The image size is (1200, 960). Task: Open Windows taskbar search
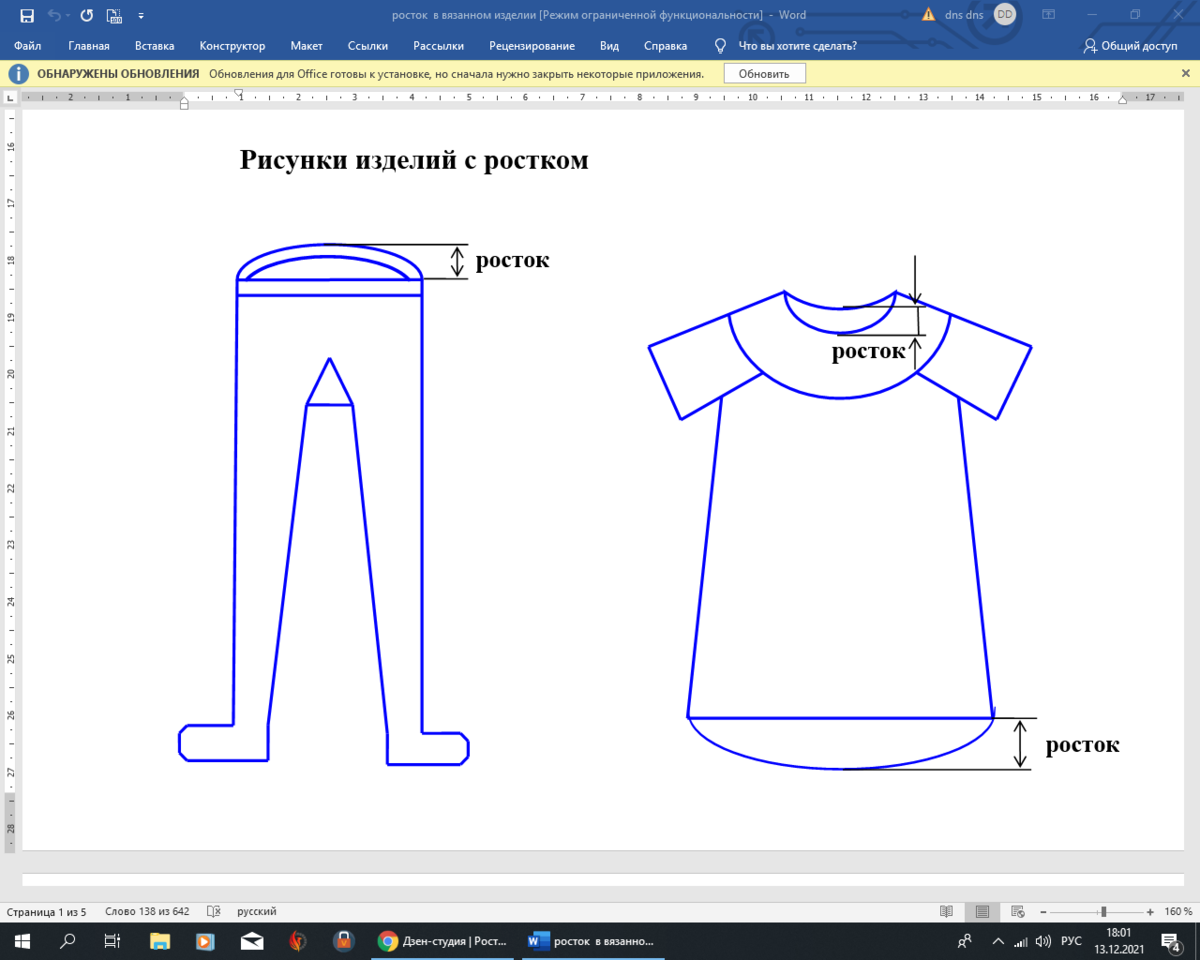point(68,941)
